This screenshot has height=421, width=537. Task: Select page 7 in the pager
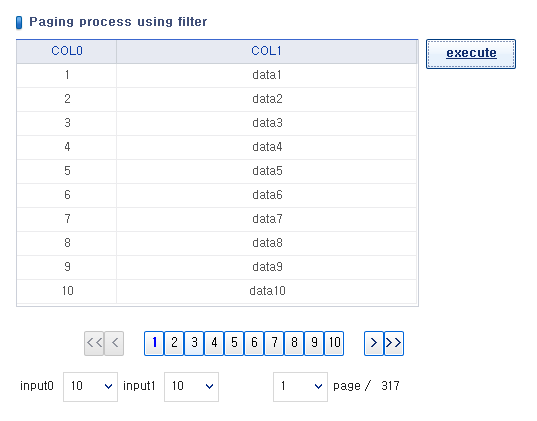[274, 343]
